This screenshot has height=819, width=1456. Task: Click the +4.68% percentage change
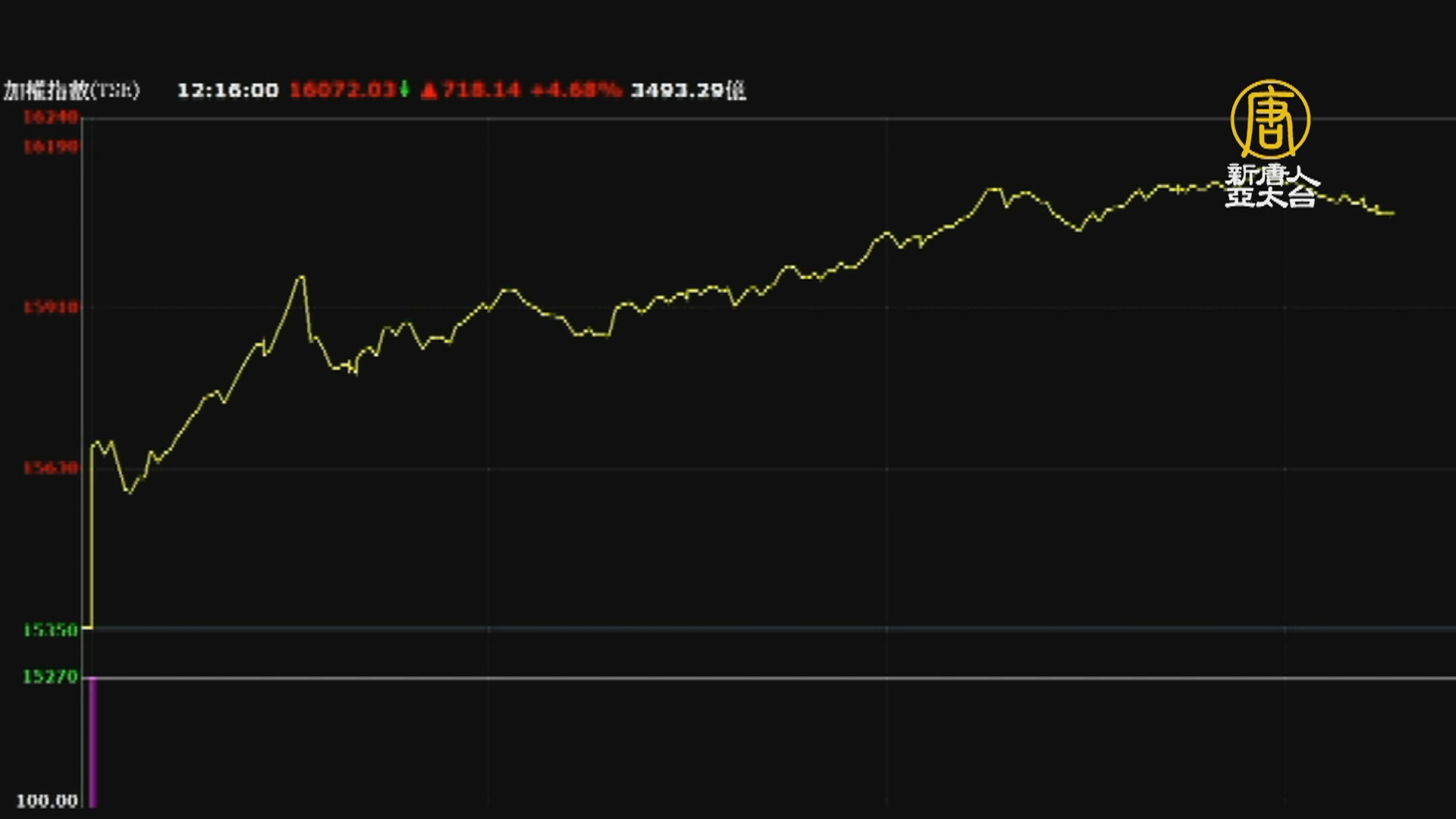[576, 90]
